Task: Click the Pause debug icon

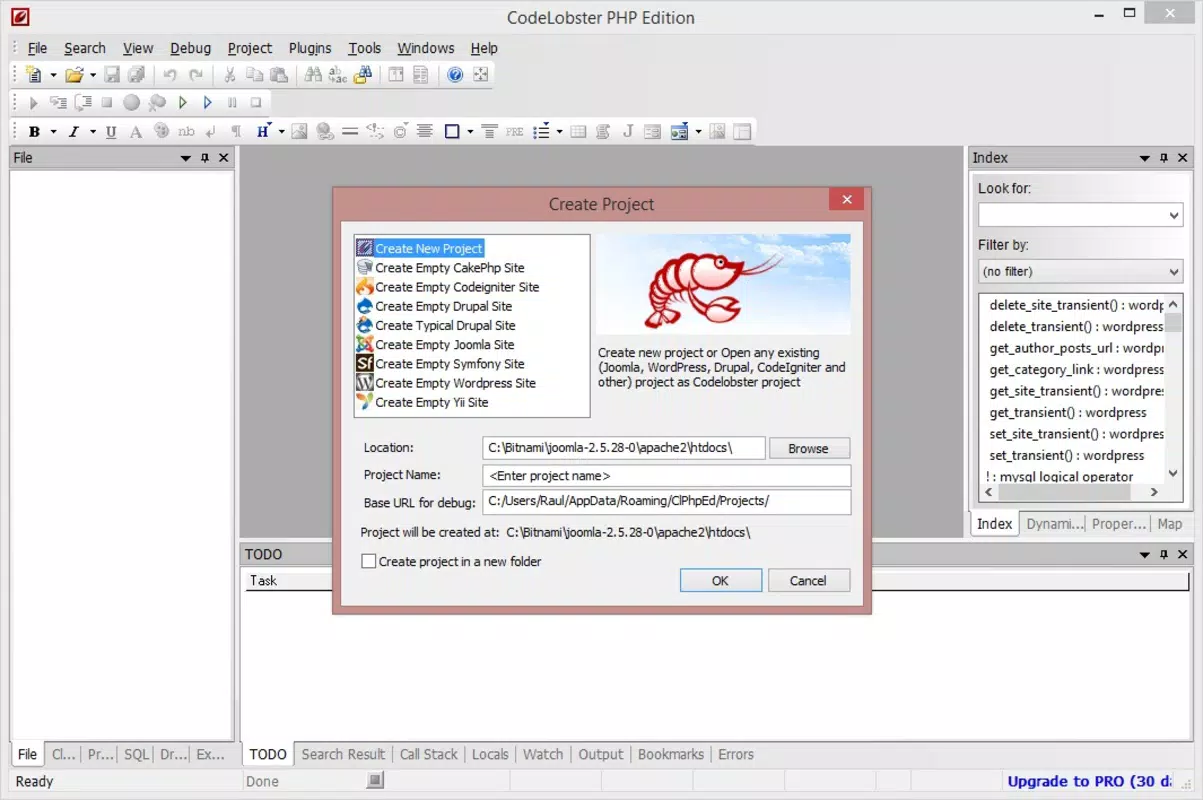Action: click(232, 102)
